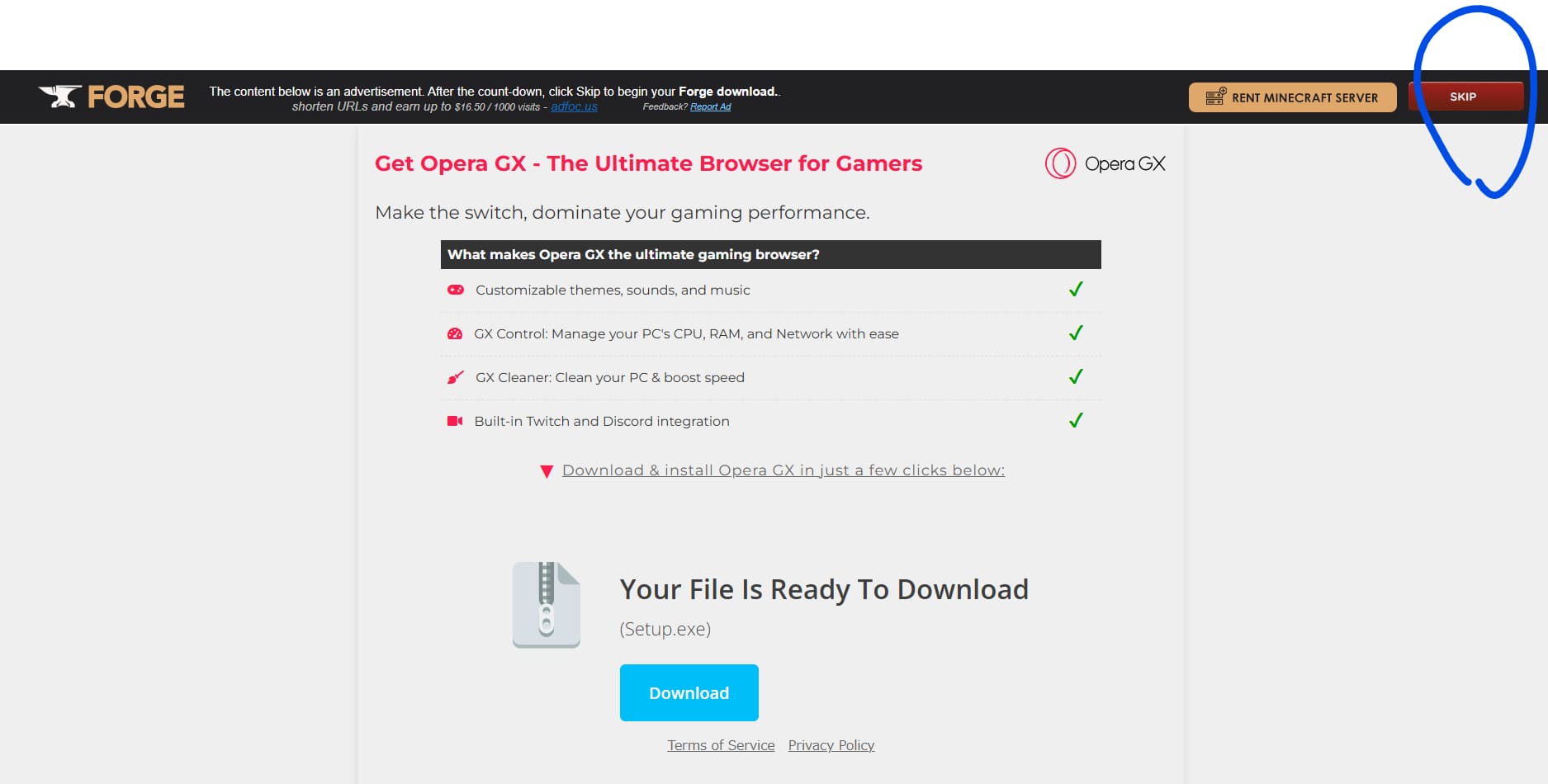Click the Get Opera GX headline
The width and height of the screenshot is (1548, 784).
point(648,163)
